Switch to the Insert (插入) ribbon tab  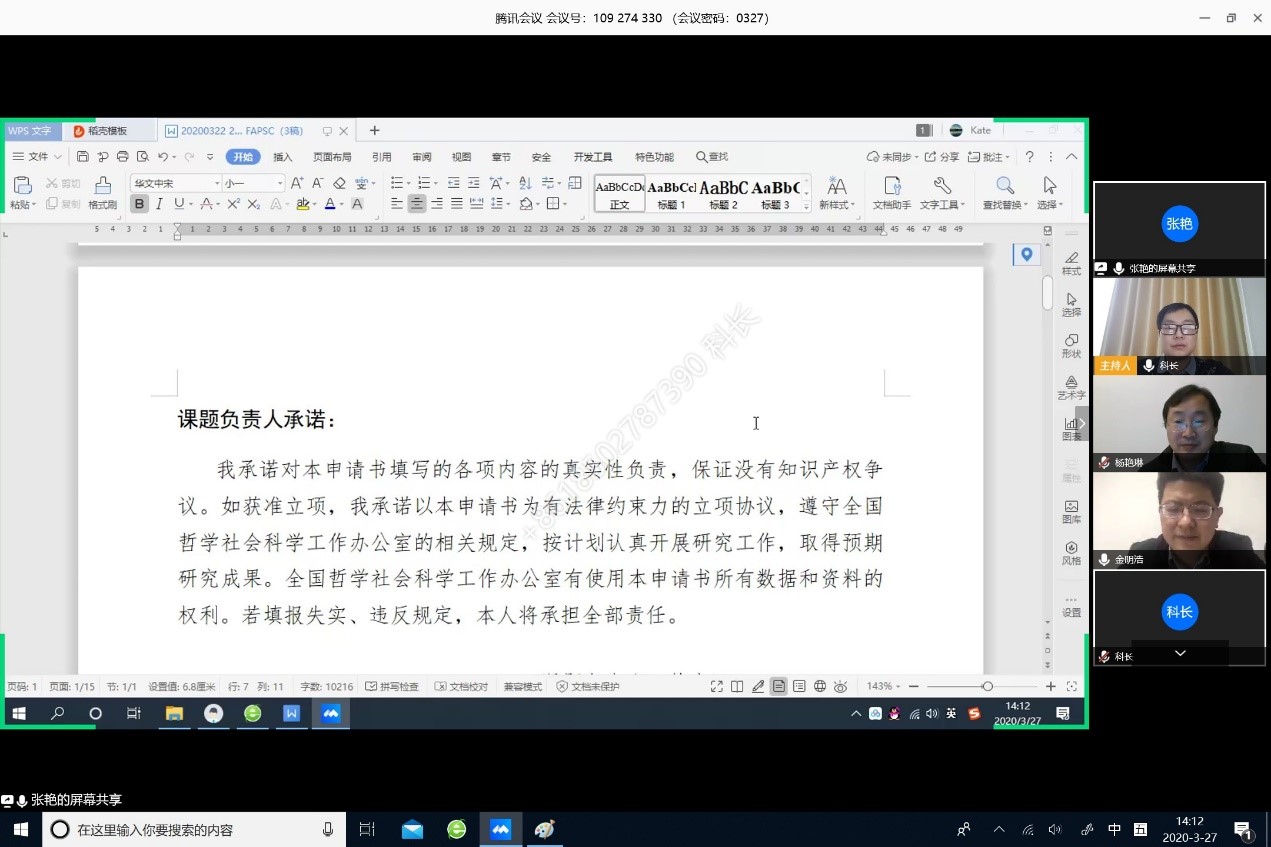pos(283,157)
